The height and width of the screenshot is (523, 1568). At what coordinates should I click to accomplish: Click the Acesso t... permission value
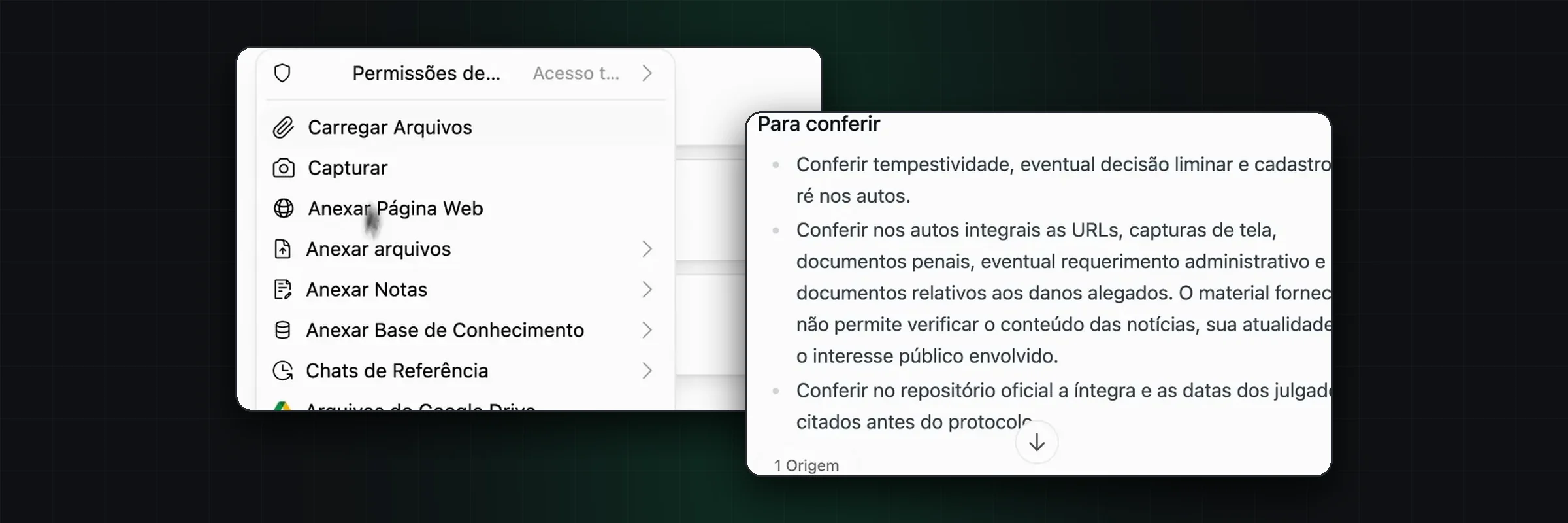(x=576, y=73)
